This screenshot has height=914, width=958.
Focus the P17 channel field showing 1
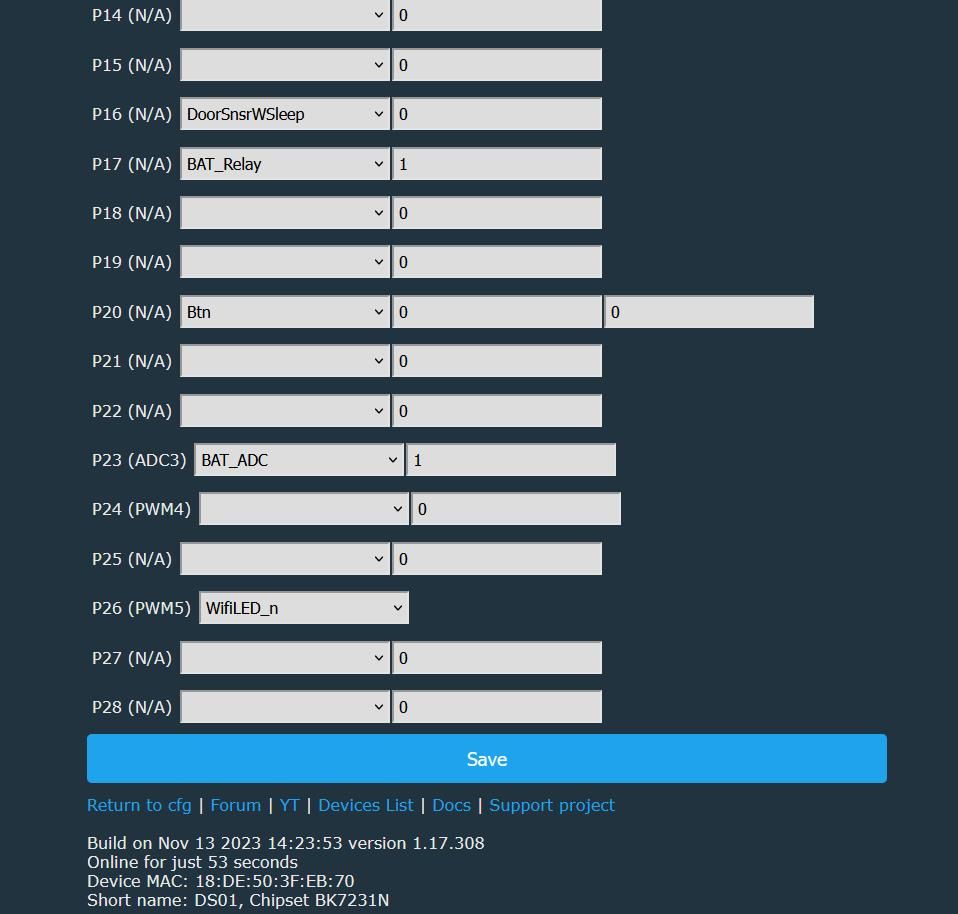pos(497,164)
